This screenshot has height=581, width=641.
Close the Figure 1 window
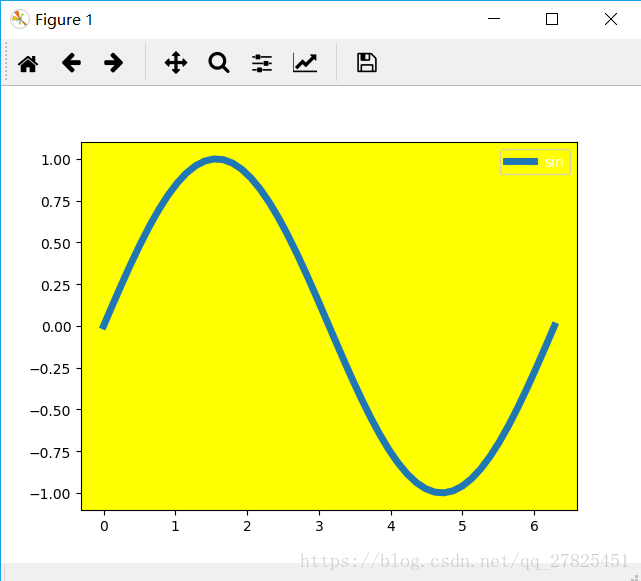[611, 19]
